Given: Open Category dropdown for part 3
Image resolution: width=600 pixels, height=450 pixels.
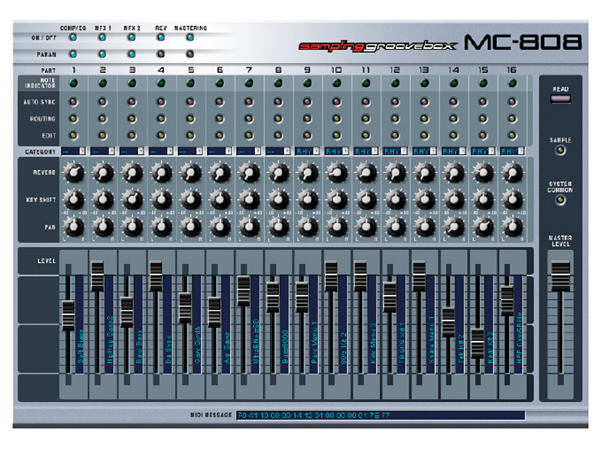Looking at the screenshot, I should point(132,152).
